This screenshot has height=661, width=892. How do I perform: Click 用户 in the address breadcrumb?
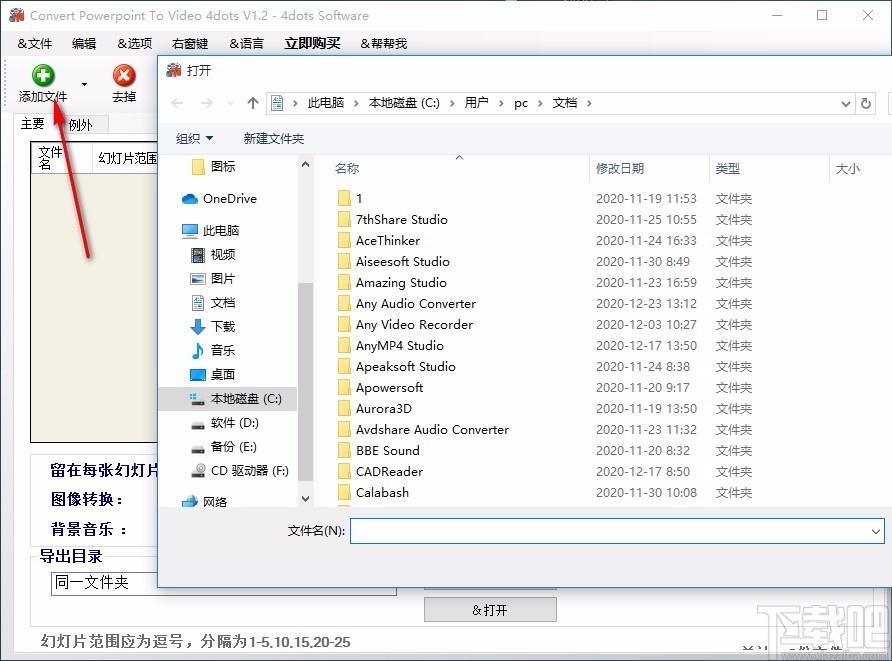pyautogui.click(x=476, y=103)
